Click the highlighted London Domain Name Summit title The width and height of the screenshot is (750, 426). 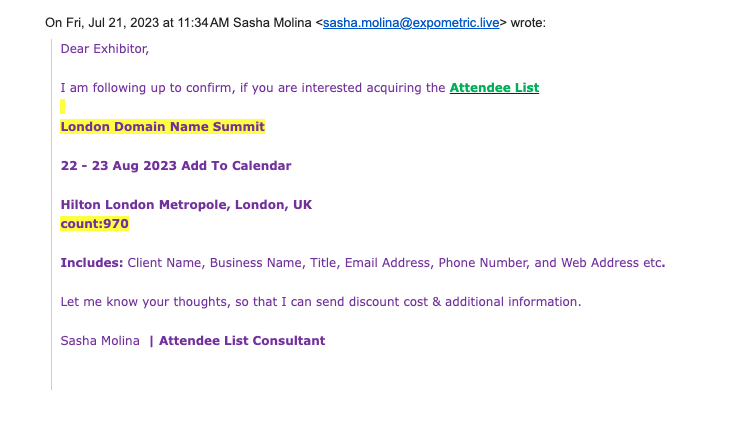pos(162,127)
